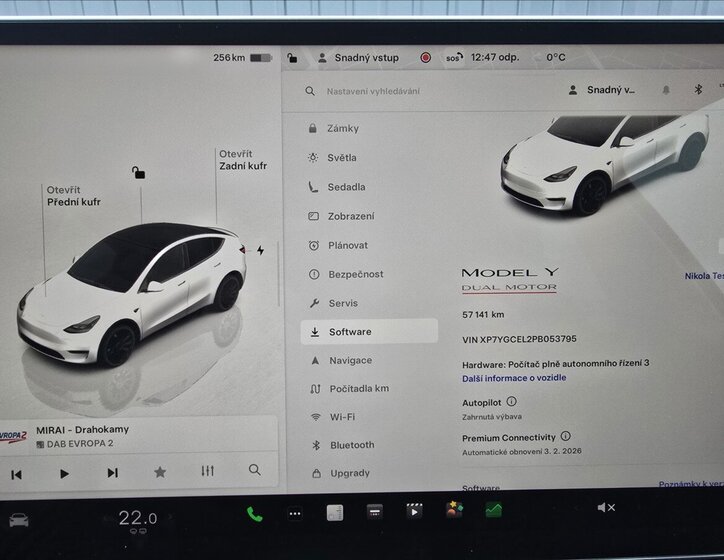Tap the MIRAI - Drahokamy track title
The width and height of the screenshot is (724, 560).
pos(83,430)
